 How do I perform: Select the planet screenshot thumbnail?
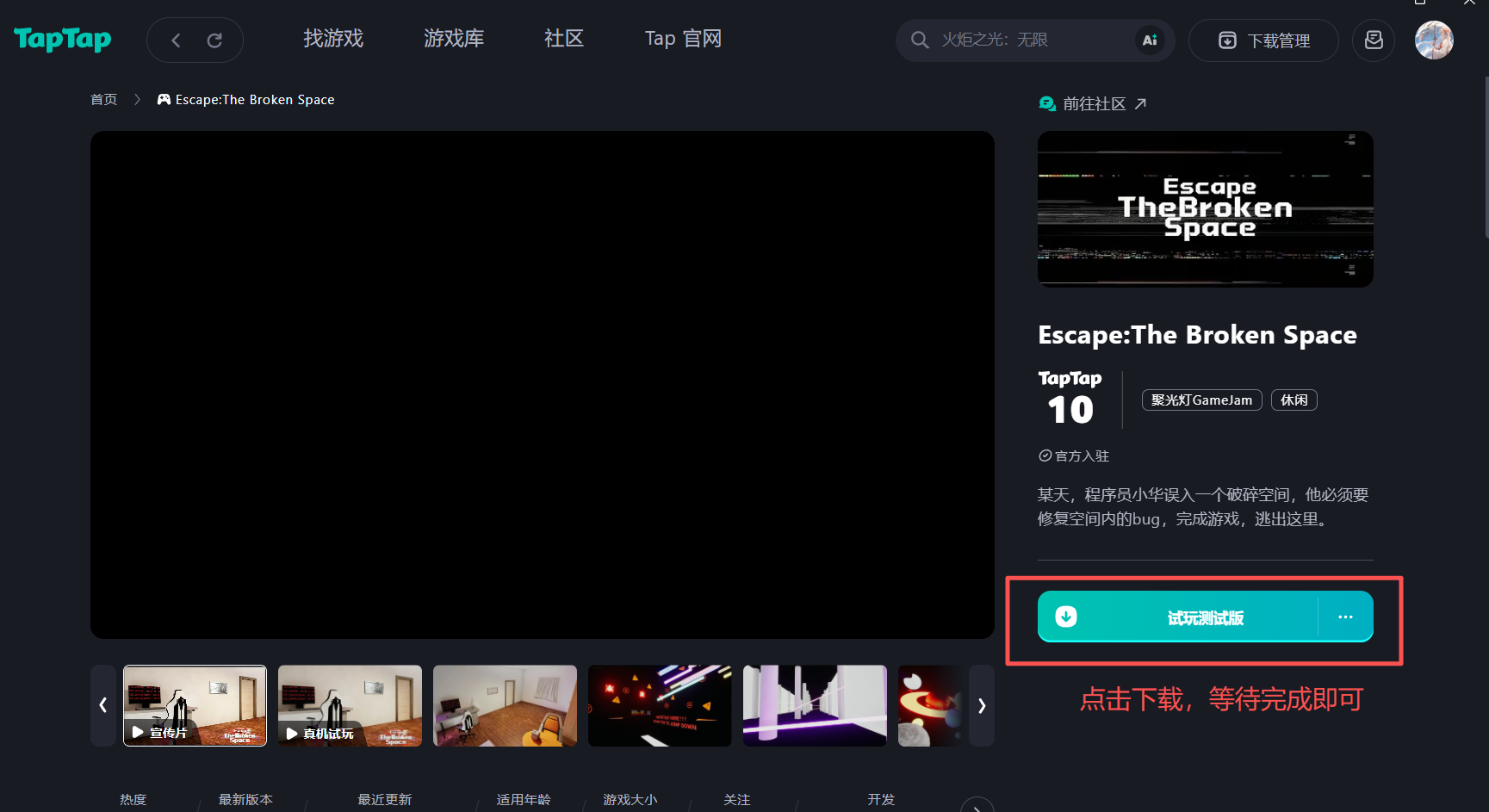click(932, 705)
